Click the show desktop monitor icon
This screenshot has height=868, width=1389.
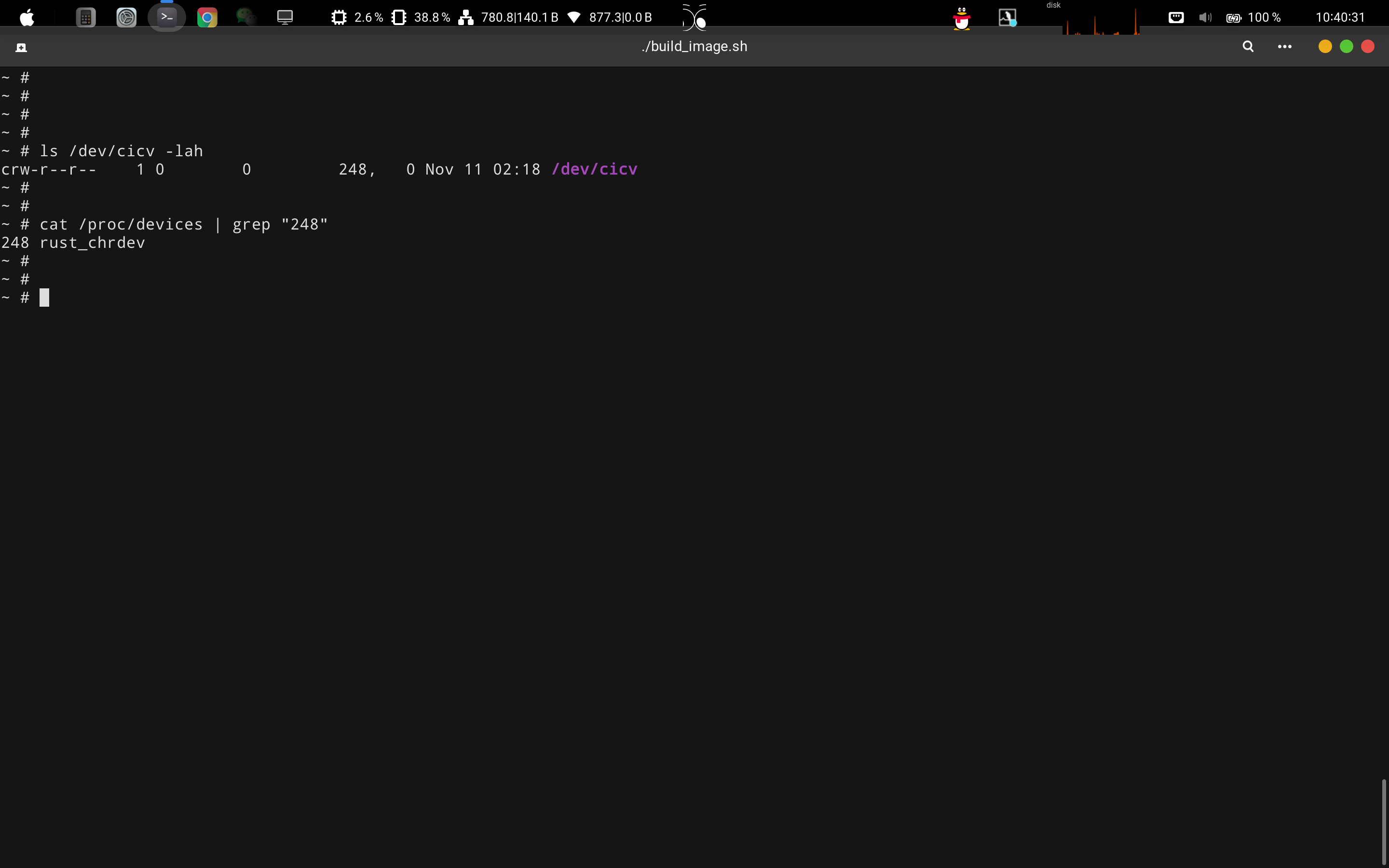pos(285,17)
